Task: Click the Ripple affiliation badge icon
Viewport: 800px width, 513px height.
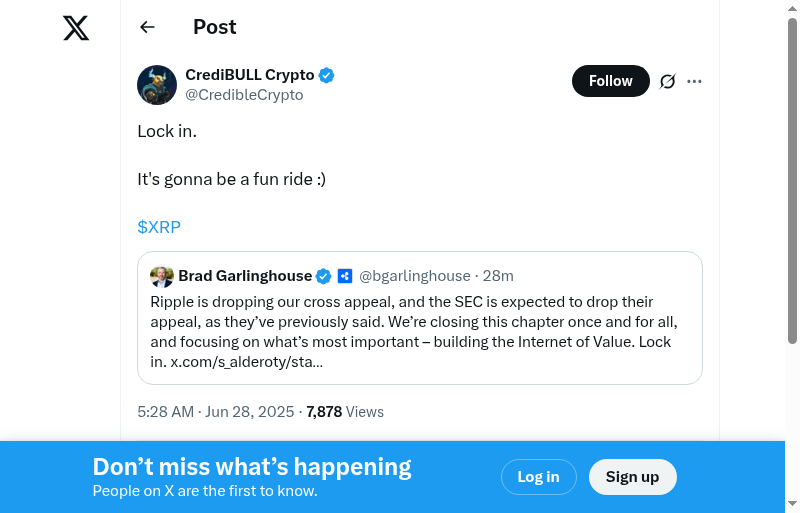Action: point(345,276)
